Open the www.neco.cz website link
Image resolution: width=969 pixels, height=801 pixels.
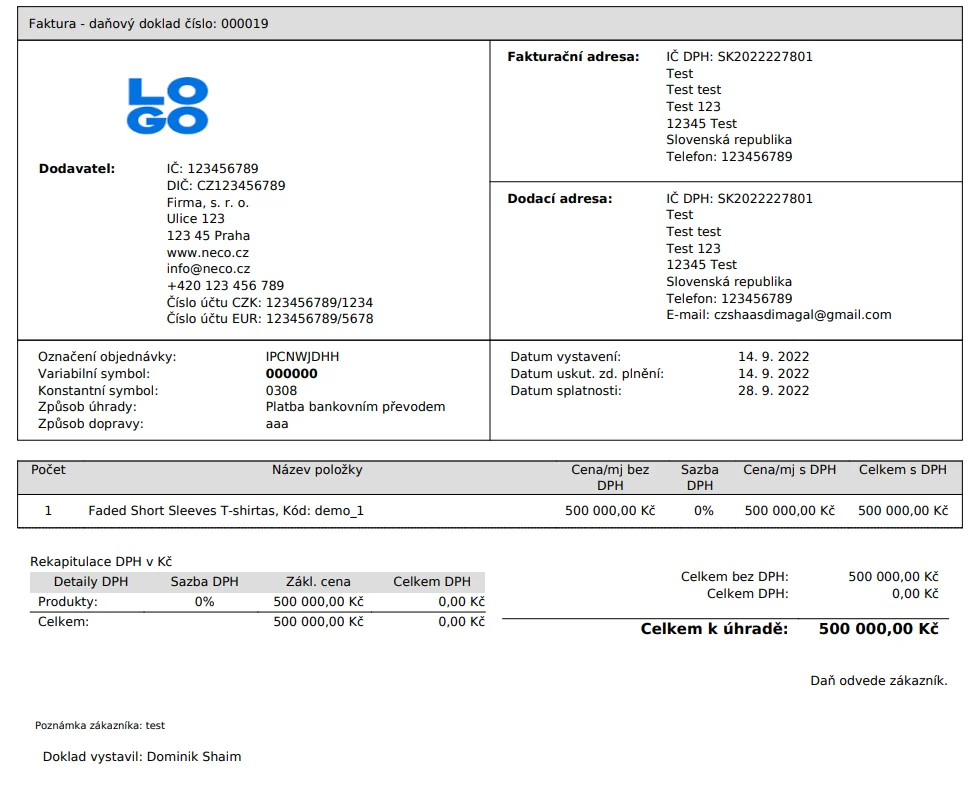point(208,253)
